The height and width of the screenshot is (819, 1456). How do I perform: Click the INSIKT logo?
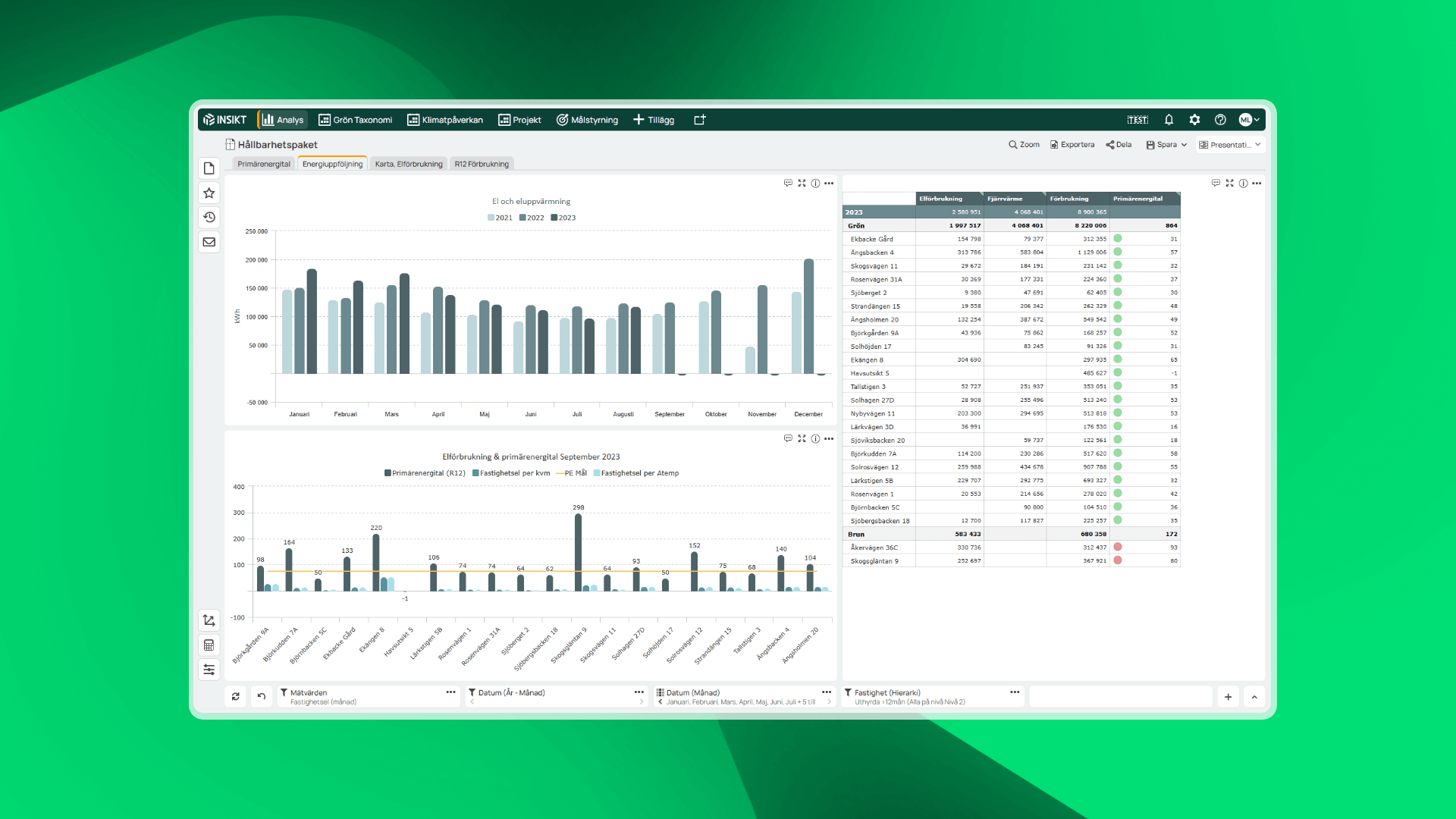(x=225, y=120)
